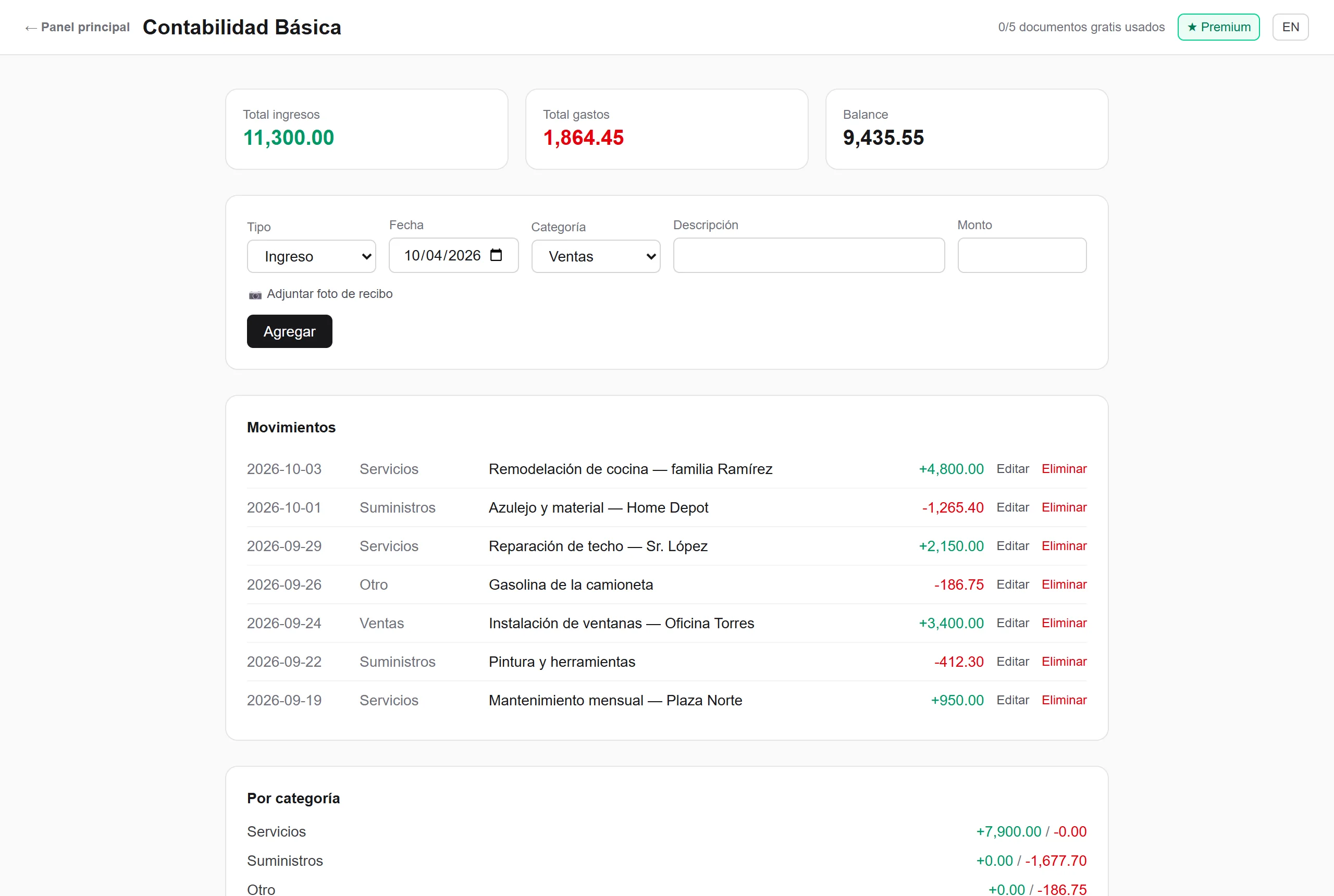Screen dimensions: 1334x896
Task: Delete the Remodelación de cocina entry
Action: coord(1064,469)
